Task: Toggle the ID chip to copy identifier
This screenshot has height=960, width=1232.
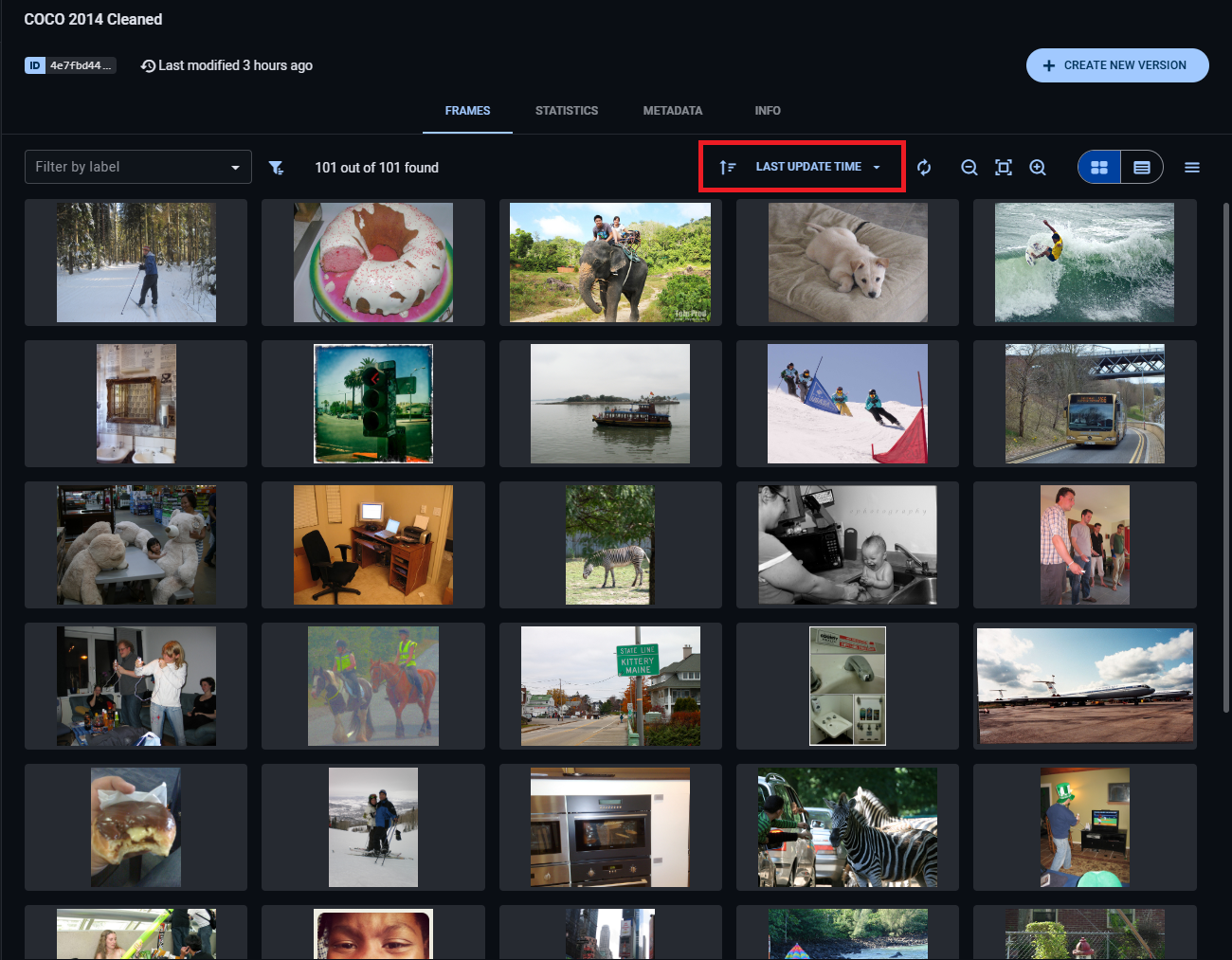Action: coord(71,65)
